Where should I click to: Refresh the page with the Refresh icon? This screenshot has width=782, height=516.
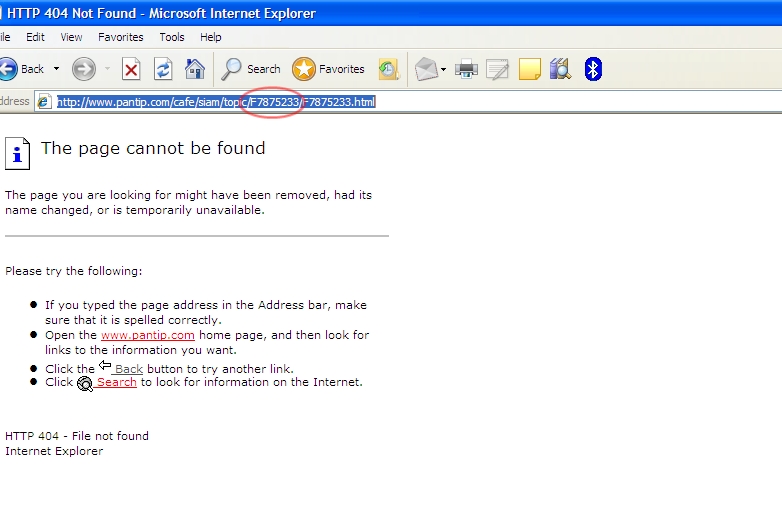(x=163, y=69)
